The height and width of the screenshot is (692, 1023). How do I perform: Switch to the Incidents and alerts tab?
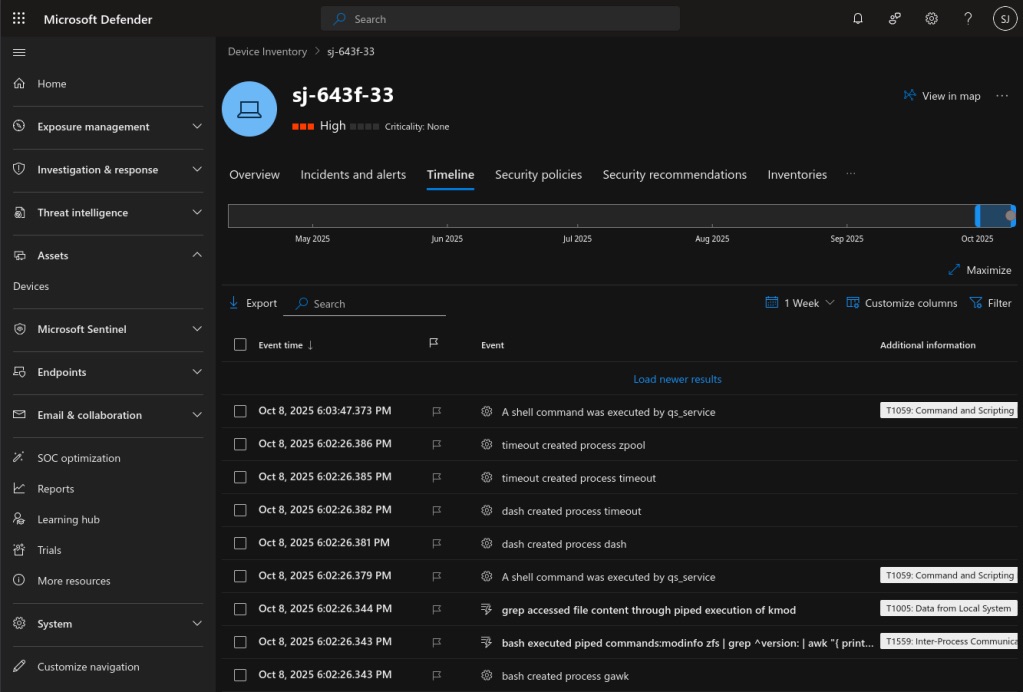pos(353,174)
